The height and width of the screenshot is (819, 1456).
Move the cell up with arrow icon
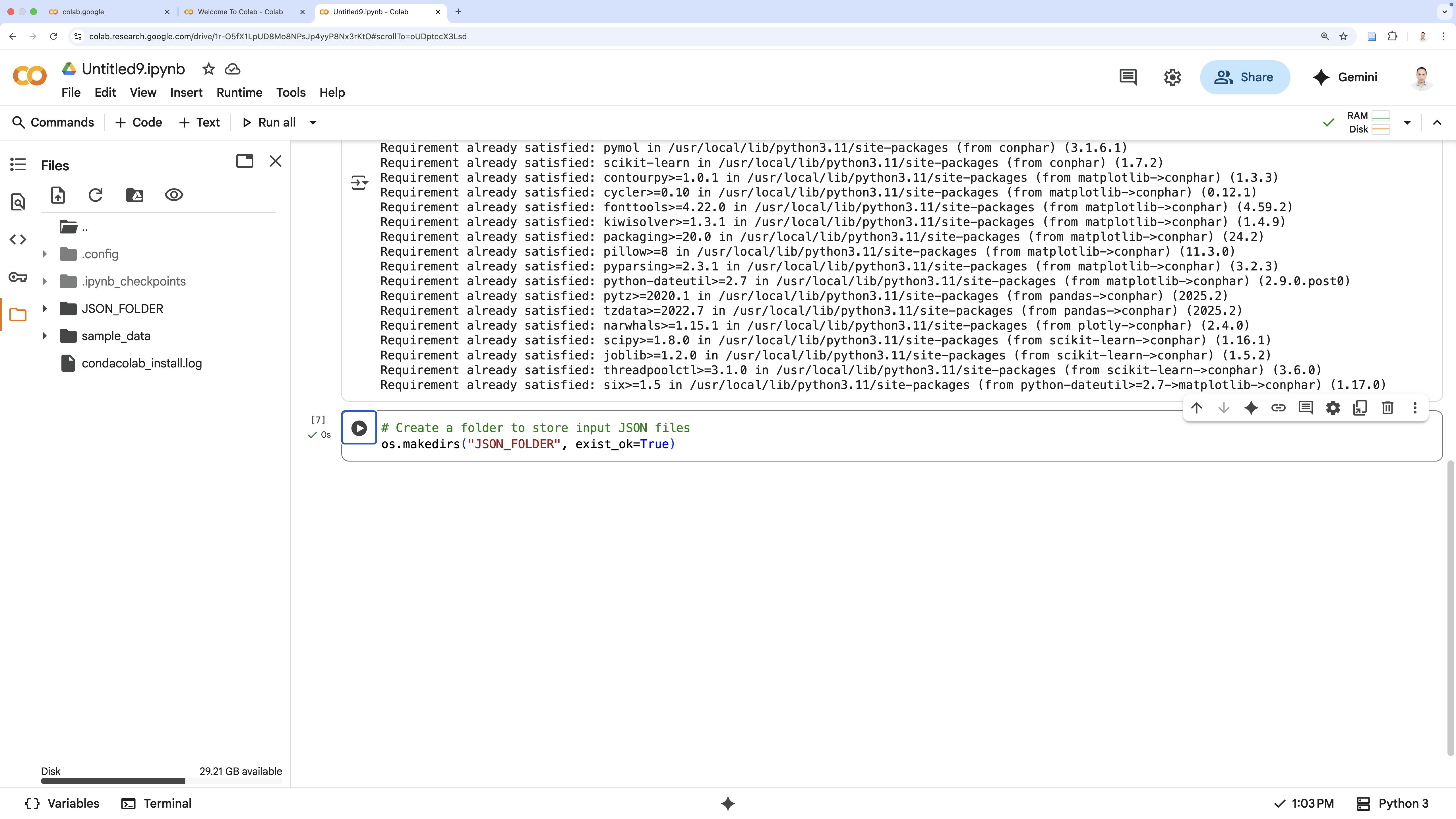[x=1196, y=408]
